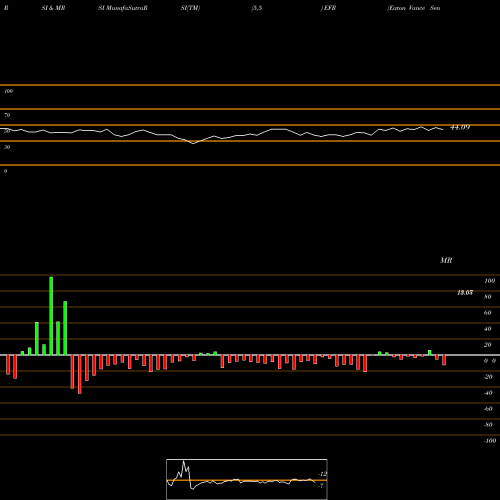Click the MR panel title label

(446, 260)
